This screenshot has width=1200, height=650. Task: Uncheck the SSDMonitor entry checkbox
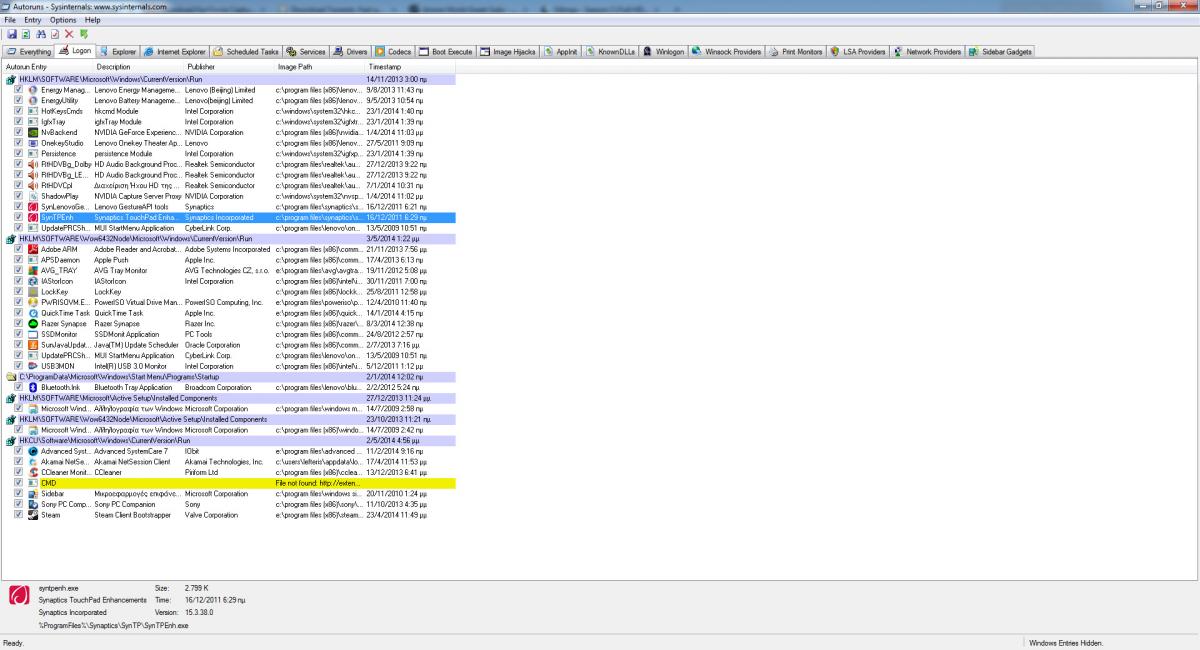point(19,334)
